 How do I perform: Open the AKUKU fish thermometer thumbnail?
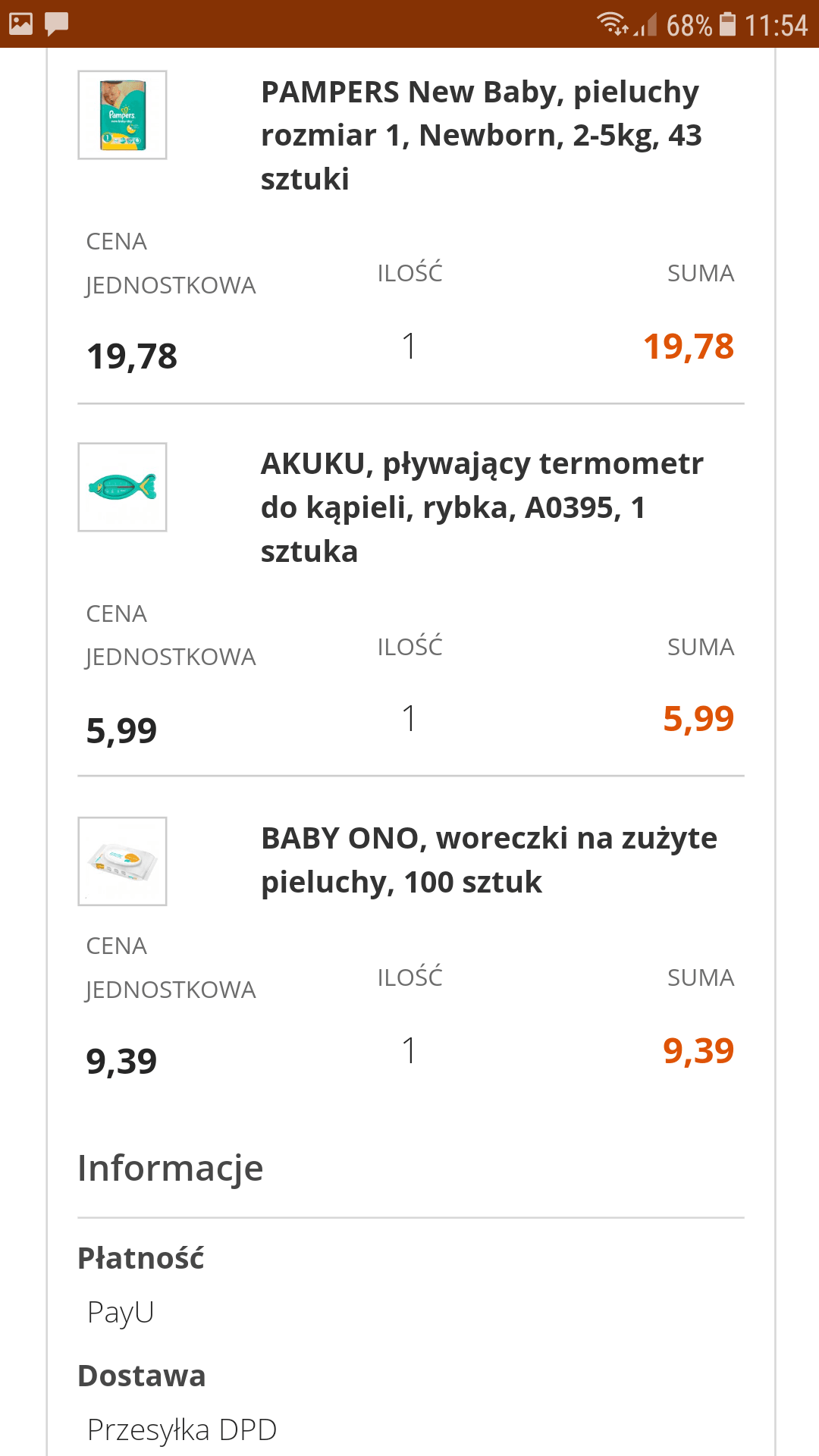[122, 487]
